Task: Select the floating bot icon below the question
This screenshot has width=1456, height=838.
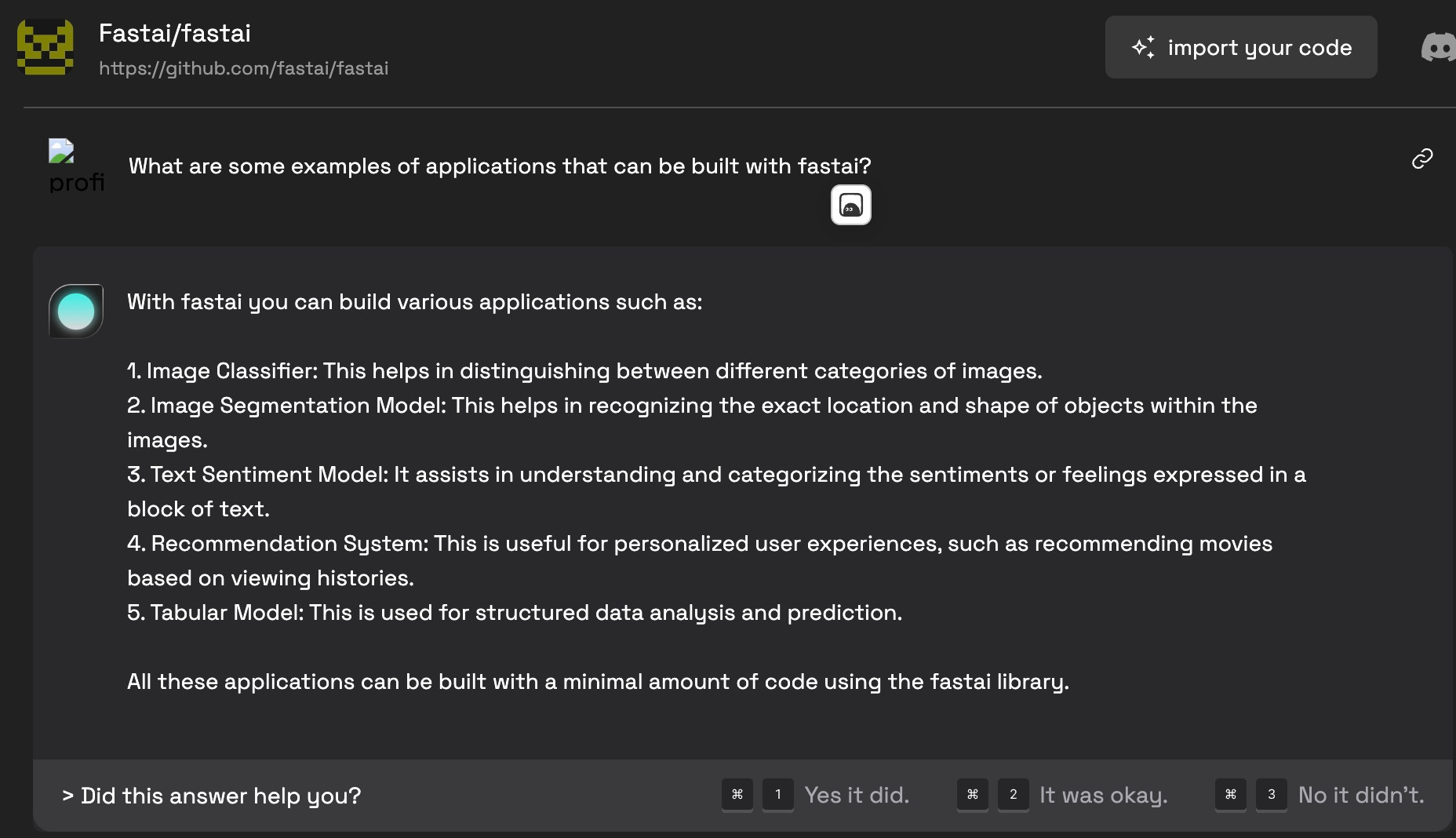Action: click(850, 205)
